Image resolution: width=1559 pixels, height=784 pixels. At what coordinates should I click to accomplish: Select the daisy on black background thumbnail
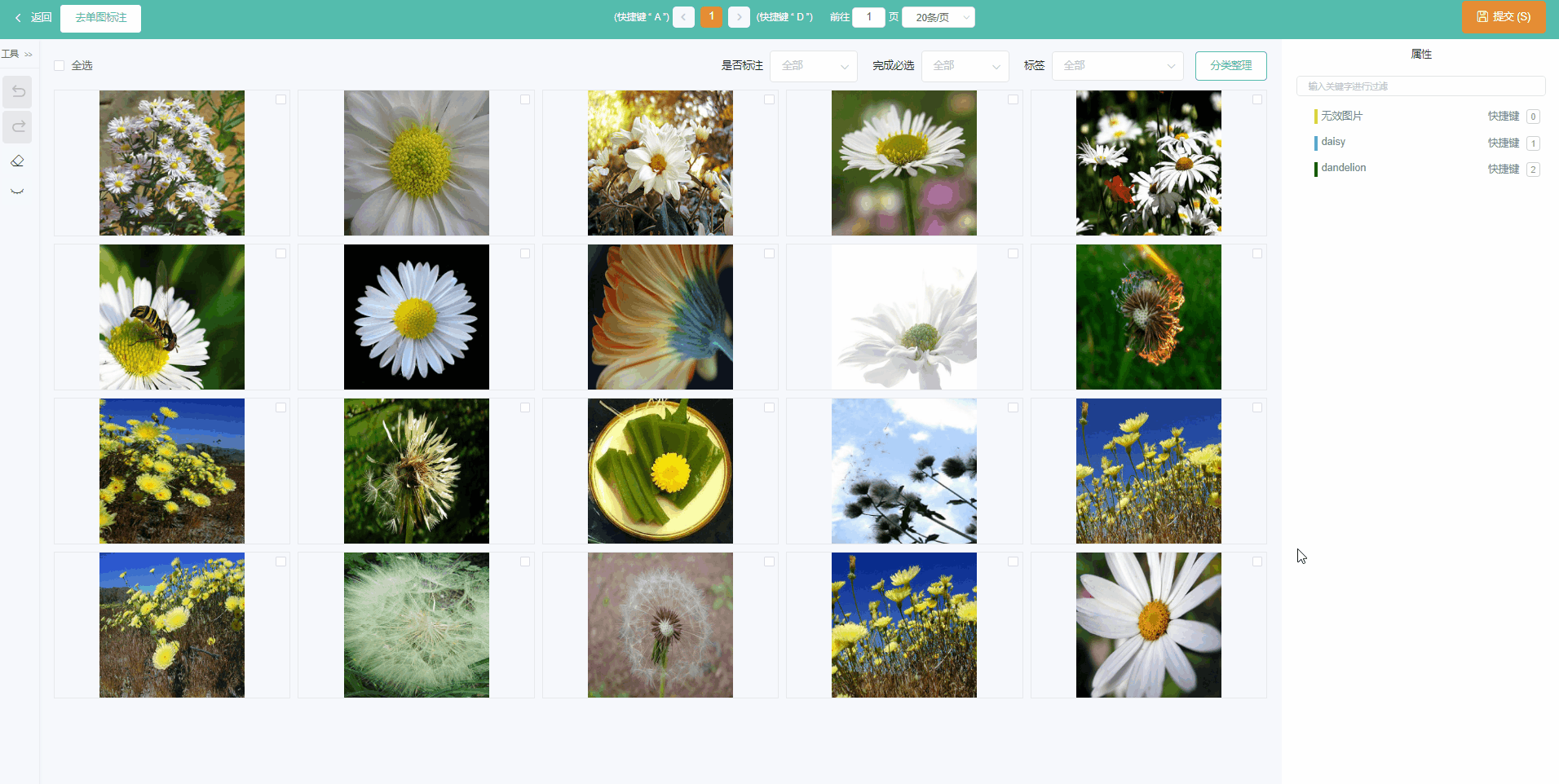click(x=417, y=317)
